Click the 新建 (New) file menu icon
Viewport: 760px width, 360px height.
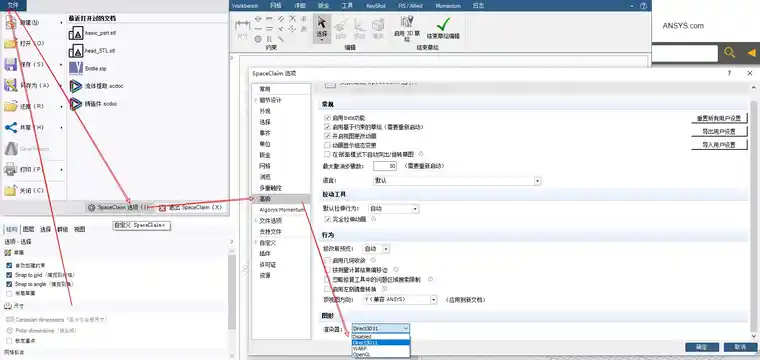point(11,23)
